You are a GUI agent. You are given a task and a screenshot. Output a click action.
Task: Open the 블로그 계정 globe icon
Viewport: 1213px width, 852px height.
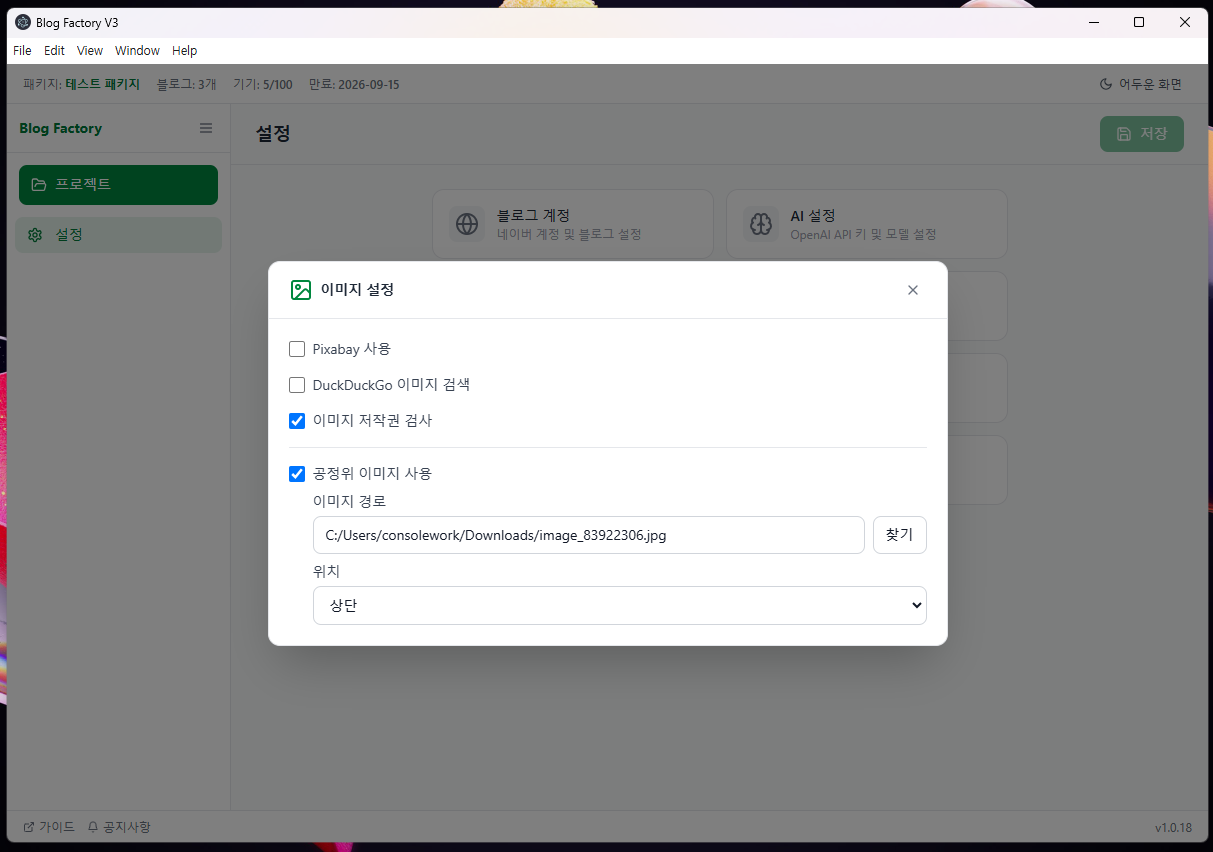tap(467, 223)
